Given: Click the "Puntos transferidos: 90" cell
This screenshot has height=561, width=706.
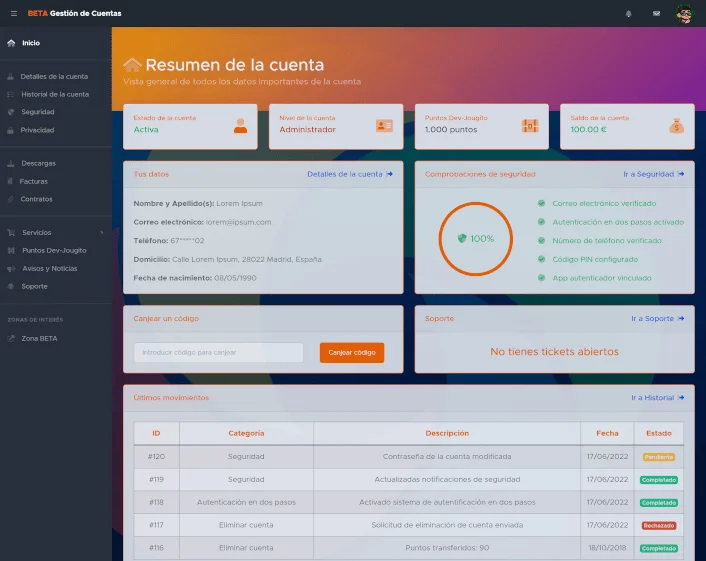Looking at the screenshot, I should point(447,548).
